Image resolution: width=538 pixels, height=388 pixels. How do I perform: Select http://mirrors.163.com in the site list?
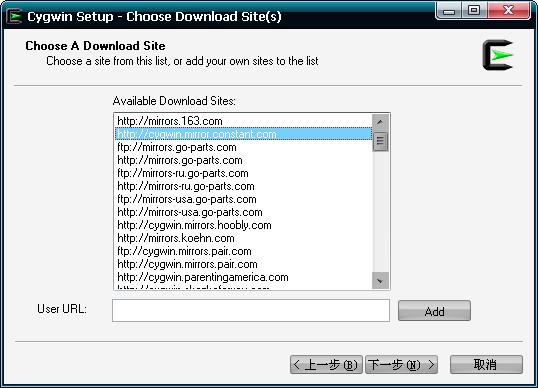(243, 121)
